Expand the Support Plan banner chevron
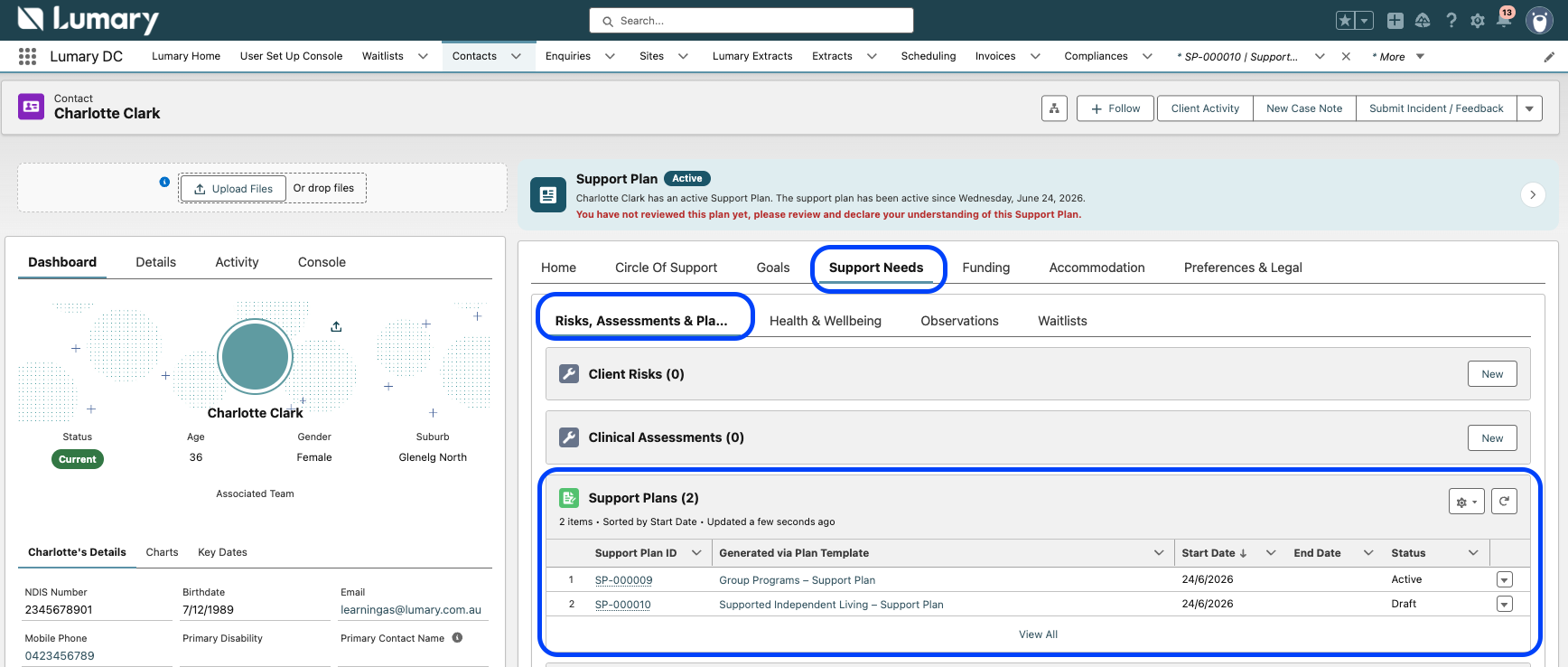1568x667 pixels. (1533, 194)
